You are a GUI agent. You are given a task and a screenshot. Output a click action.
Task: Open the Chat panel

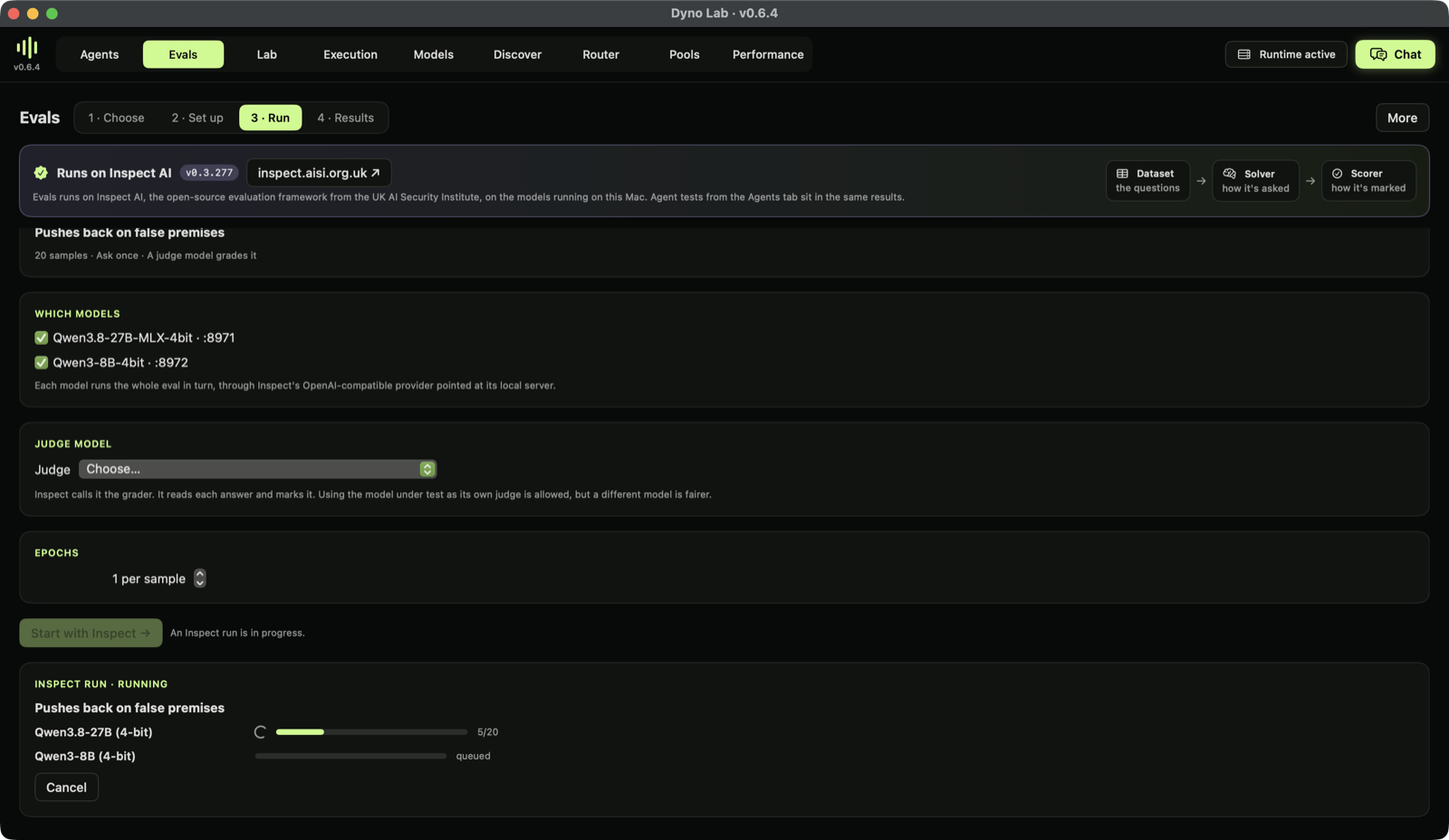(1395, 54)
